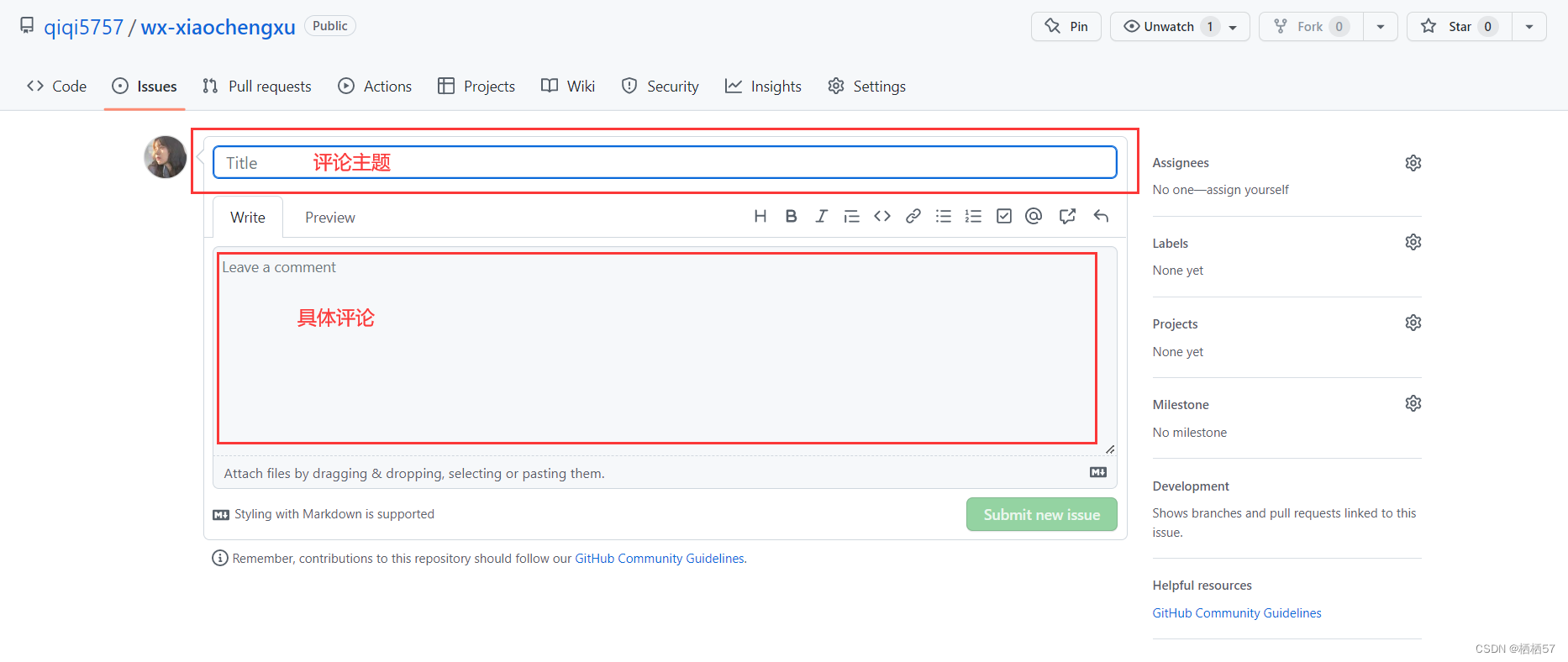The height and width of the screenshot is (662, 1568).
Task: Click the Development heading in the sidebar
Action: coord(1191,486)
